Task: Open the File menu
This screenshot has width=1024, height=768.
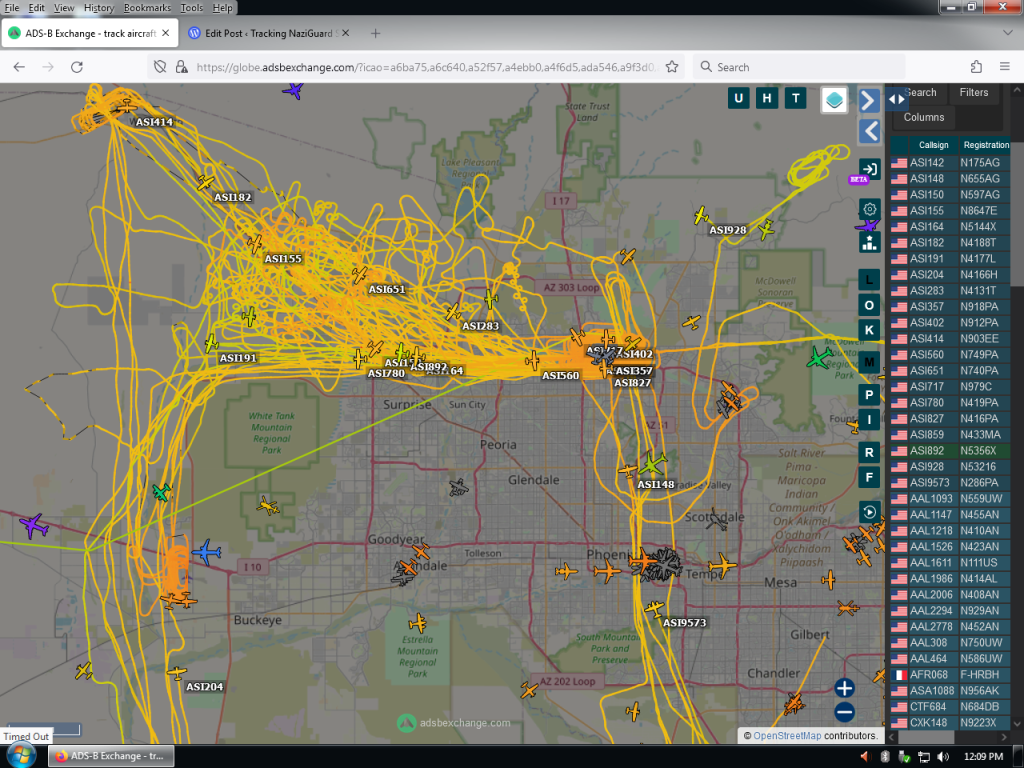Action: pyautogui.click(x=12, y=8)
